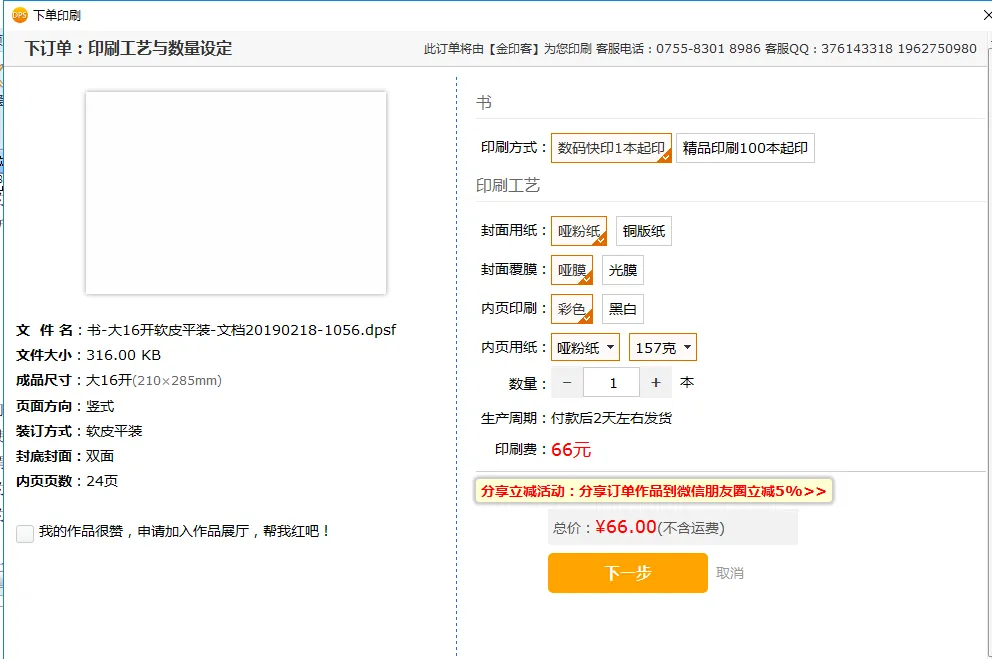Click the 24页 page count text
Viewport: 992px width, 659px height.
102,481
